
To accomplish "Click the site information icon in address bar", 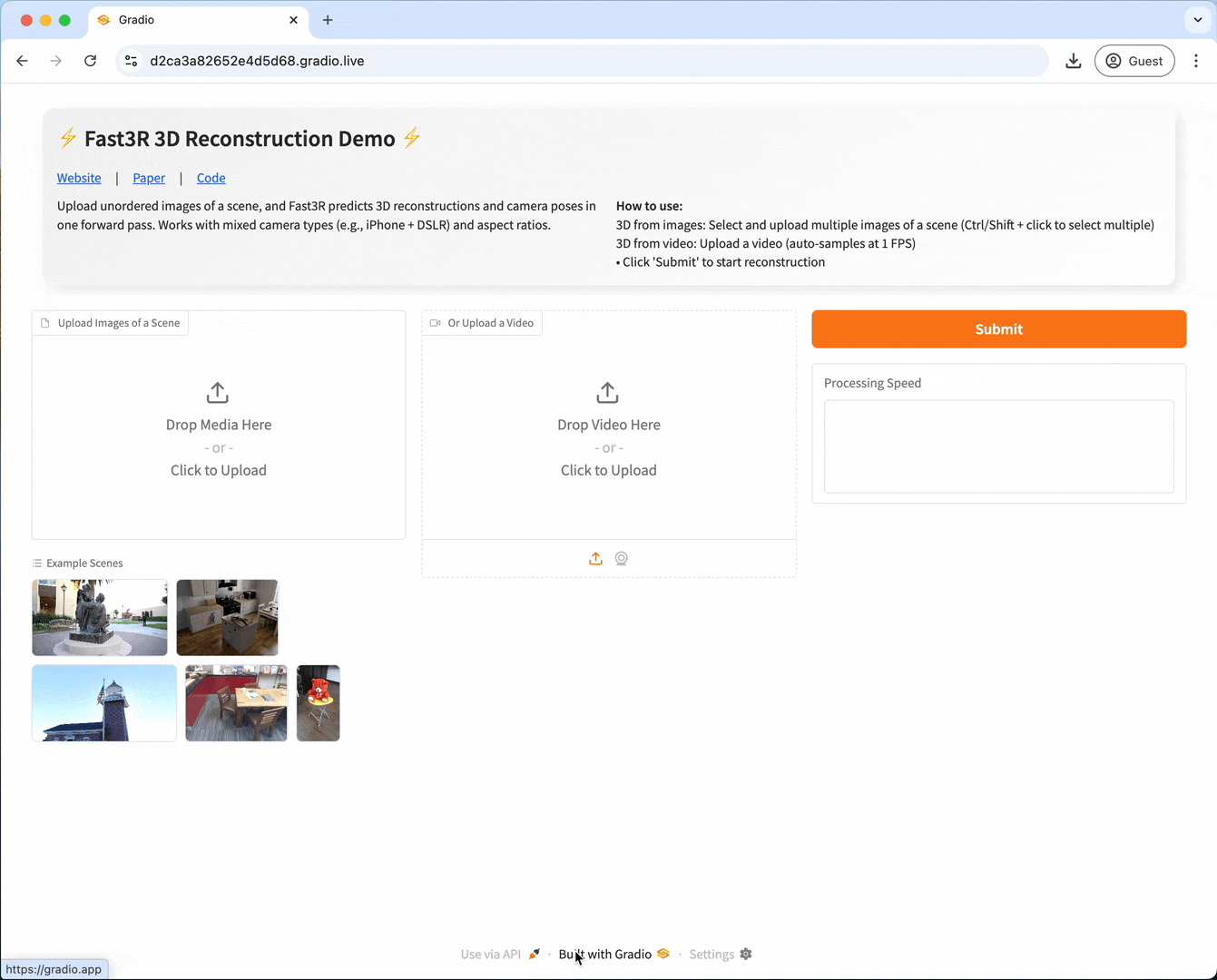I will click(x=132, y=61).
